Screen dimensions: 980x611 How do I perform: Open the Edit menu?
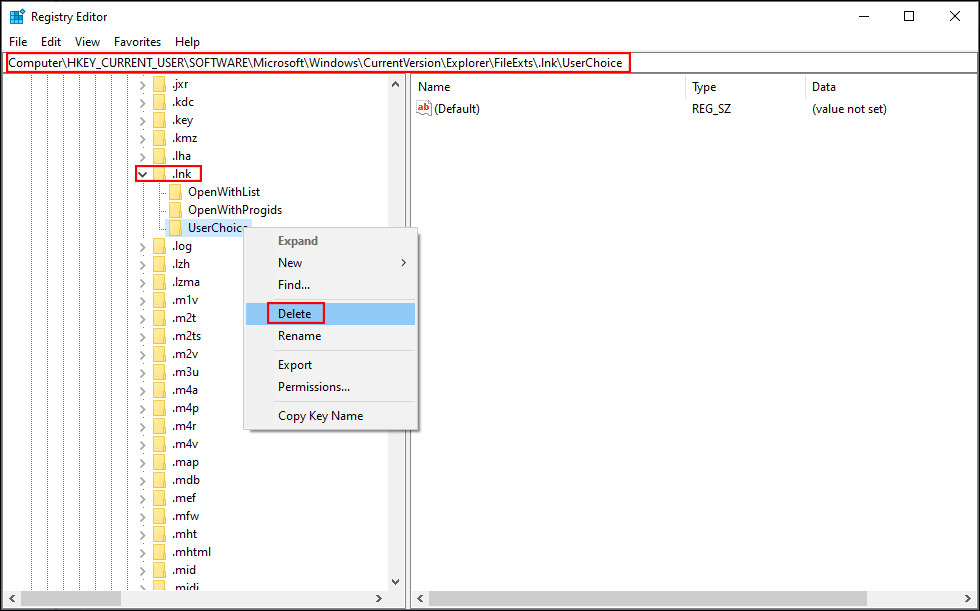tap(51, 42)
